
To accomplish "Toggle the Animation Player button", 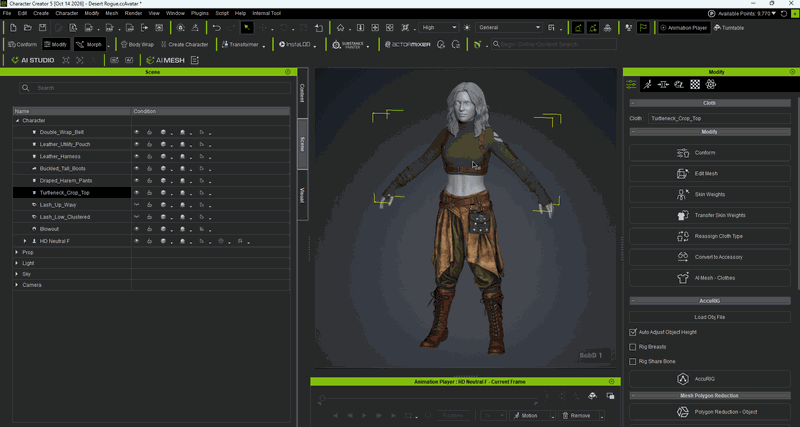I will (x=684, y=28).
